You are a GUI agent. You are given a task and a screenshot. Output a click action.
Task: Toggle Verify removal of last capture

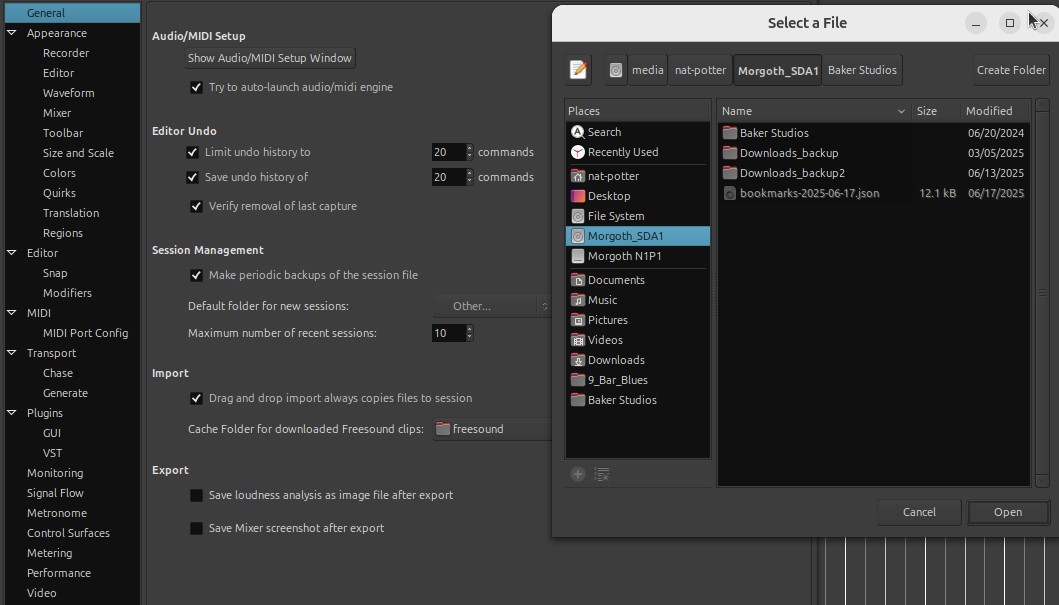196,207
